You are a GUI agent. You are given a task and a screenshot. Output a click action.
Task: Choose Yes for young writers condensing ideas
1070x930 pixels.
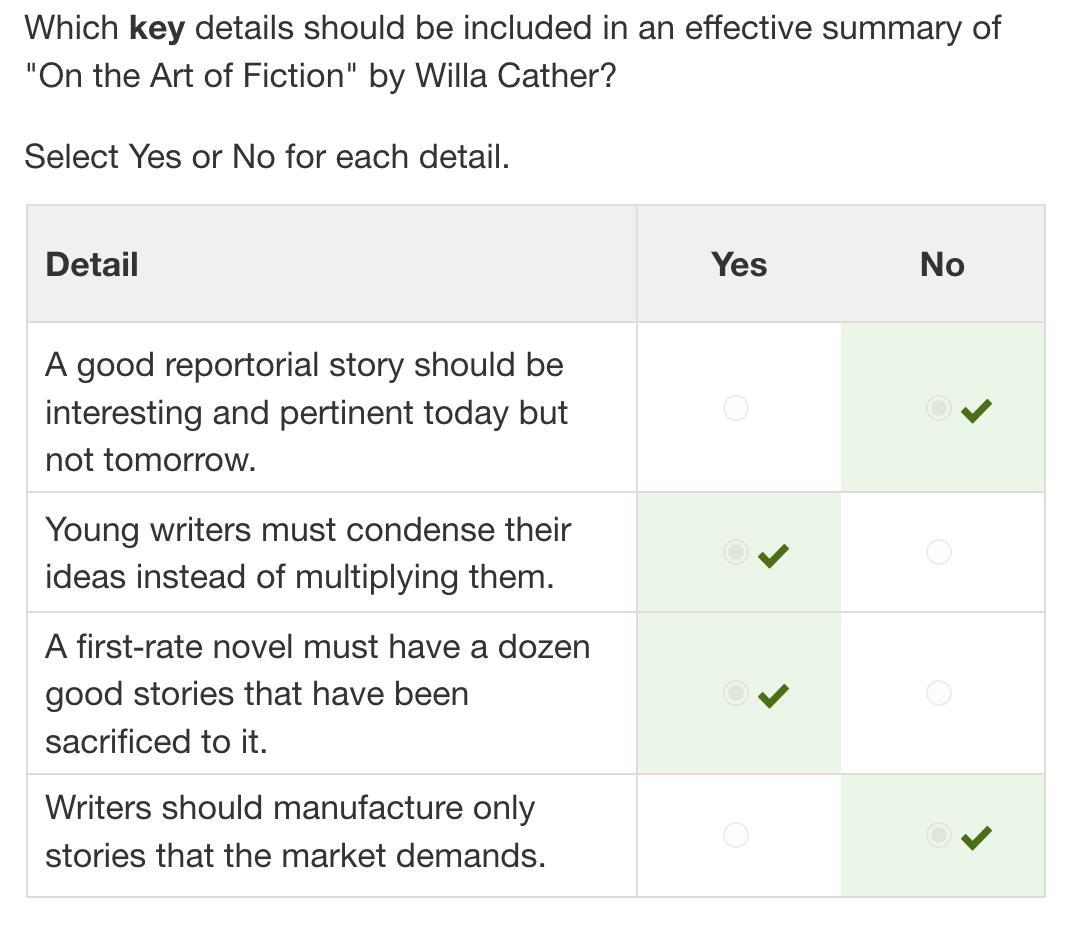click(x=735, y=552)
